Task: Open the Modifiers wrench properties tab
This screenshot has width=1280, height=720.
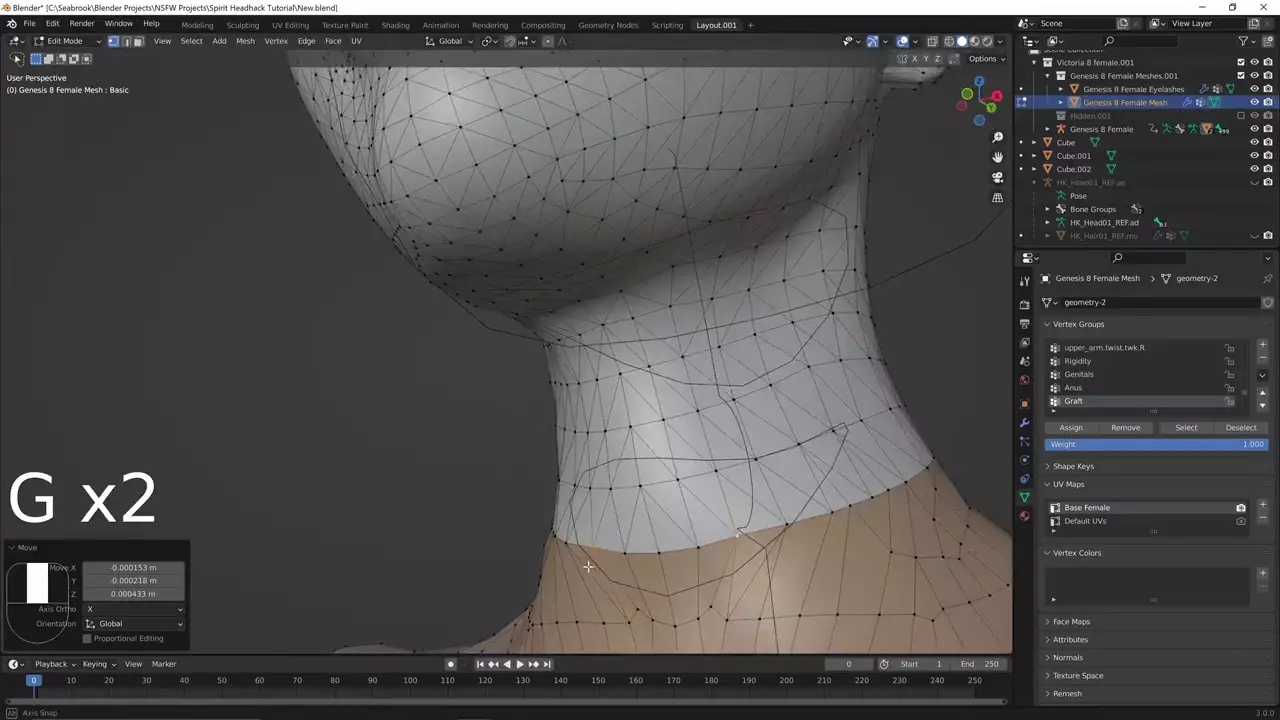Action: click(1024, 422)
